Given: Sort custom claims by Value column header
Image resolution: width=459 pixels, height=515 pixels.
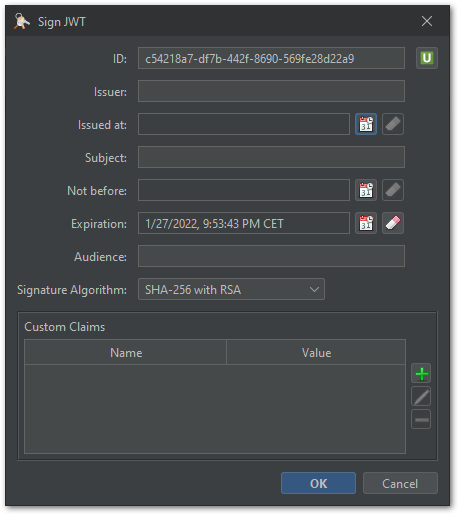Looking at the screenshot, I should [316, 352].
